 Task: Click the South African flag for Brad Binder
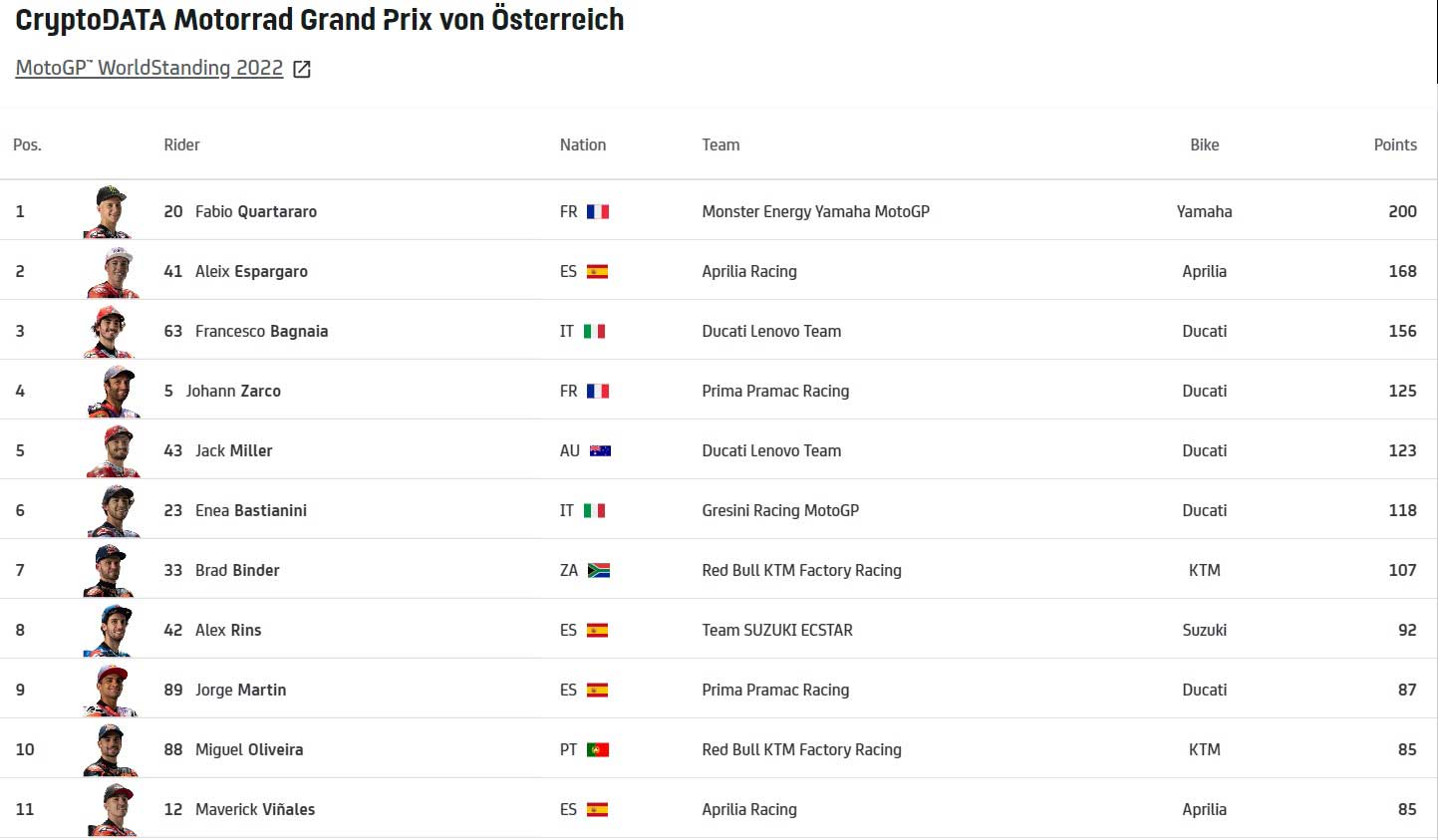(x=599, y=570)
